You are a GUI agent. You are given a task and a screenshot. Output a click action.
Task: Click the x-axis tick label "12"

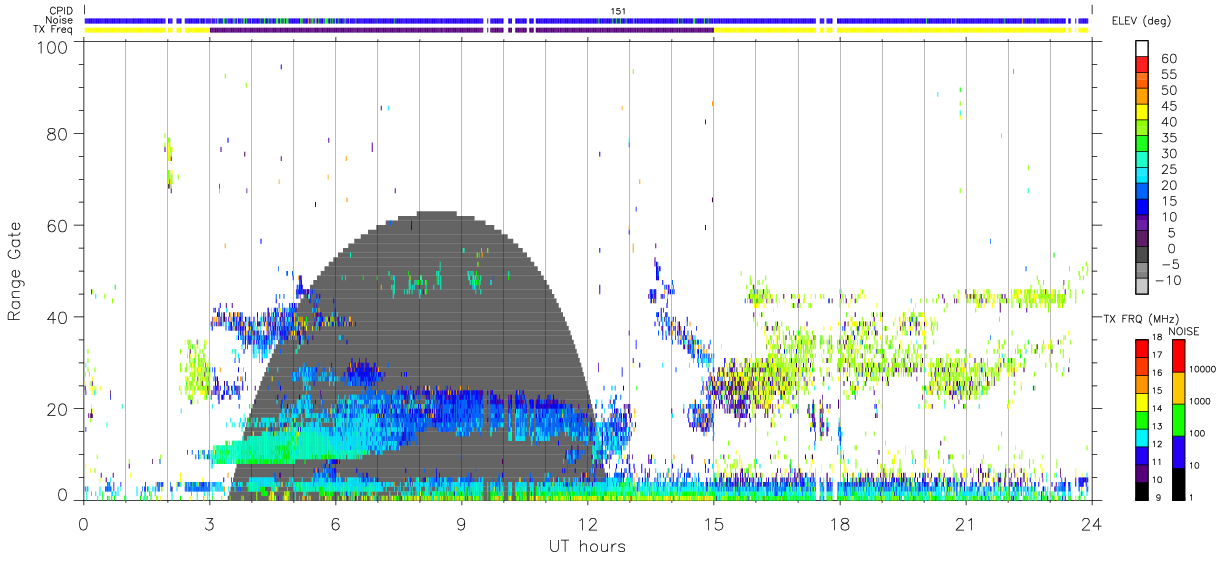point(588,524)
